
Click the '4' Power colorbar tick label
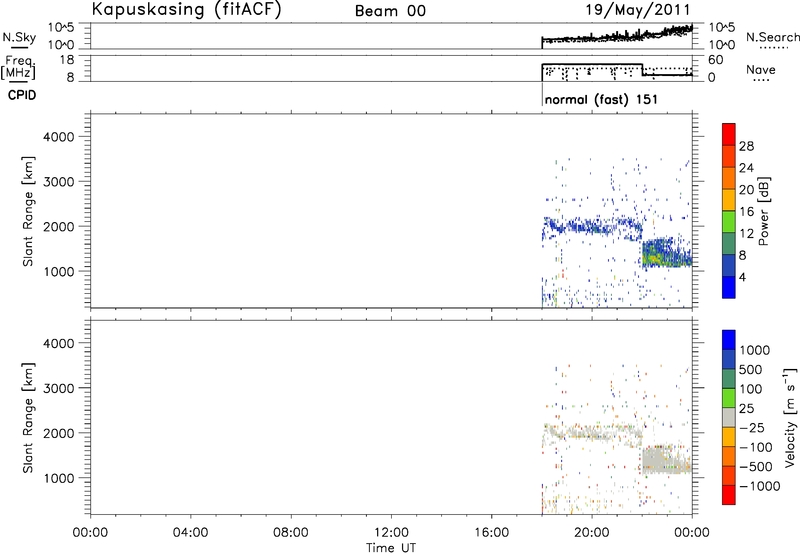click(742, 277)
